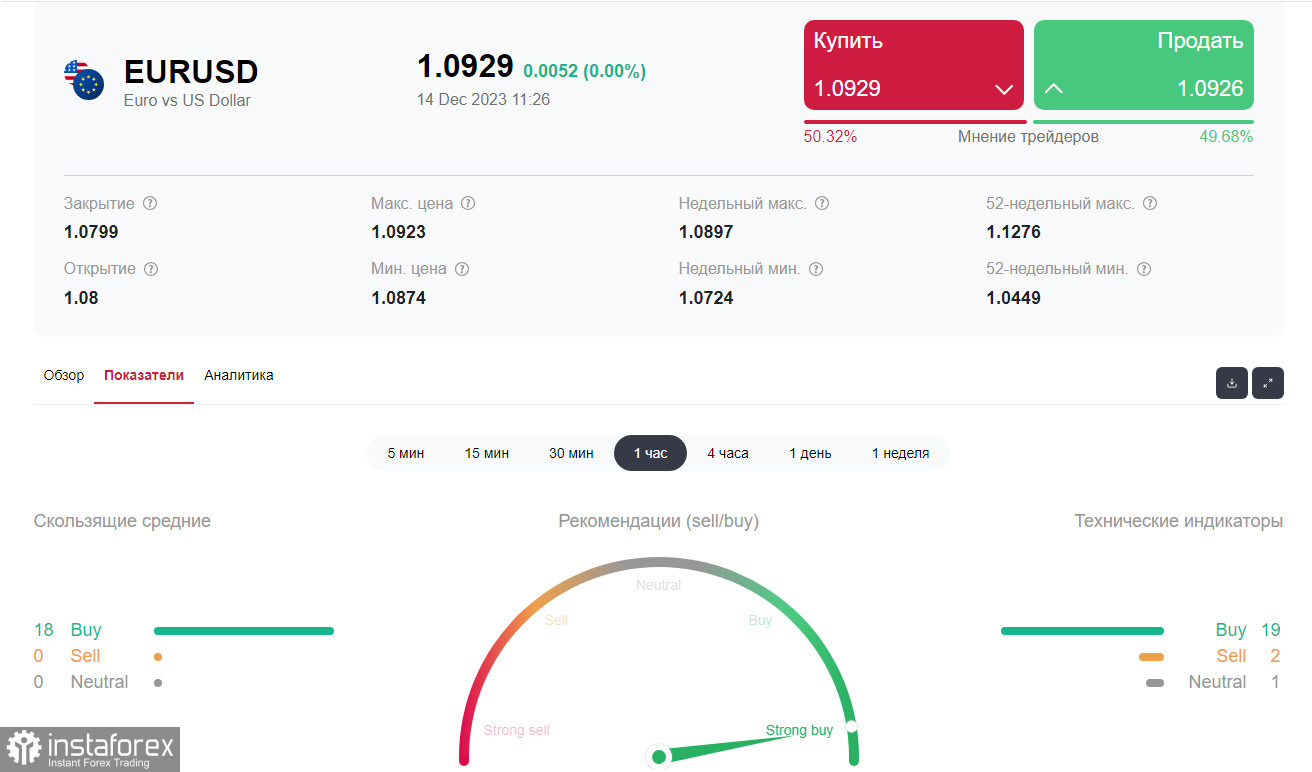Select the 15 мин timeframe
Viewport: 1312px width, 772px height.
pyautogui.click(x=487, y=453)
